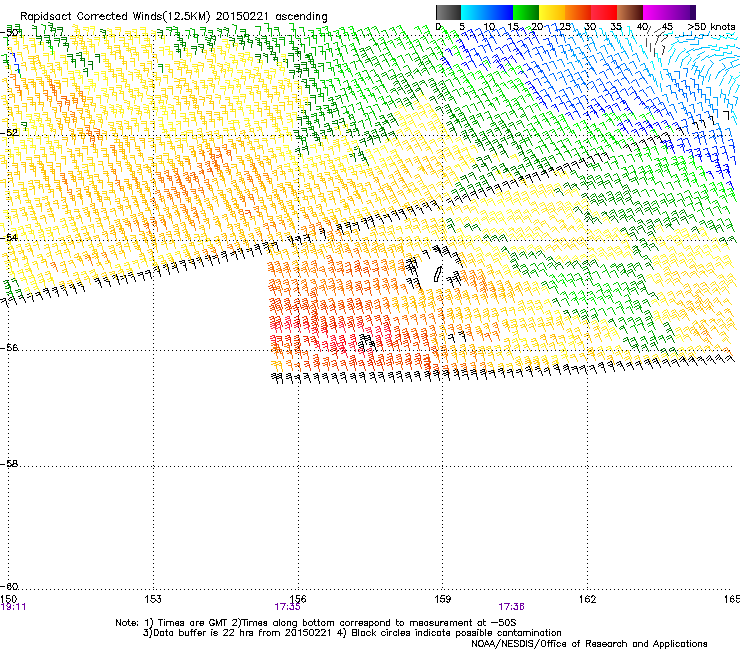
Task: Click the black island outline near 159 longitude
Action: coord(438,274)
